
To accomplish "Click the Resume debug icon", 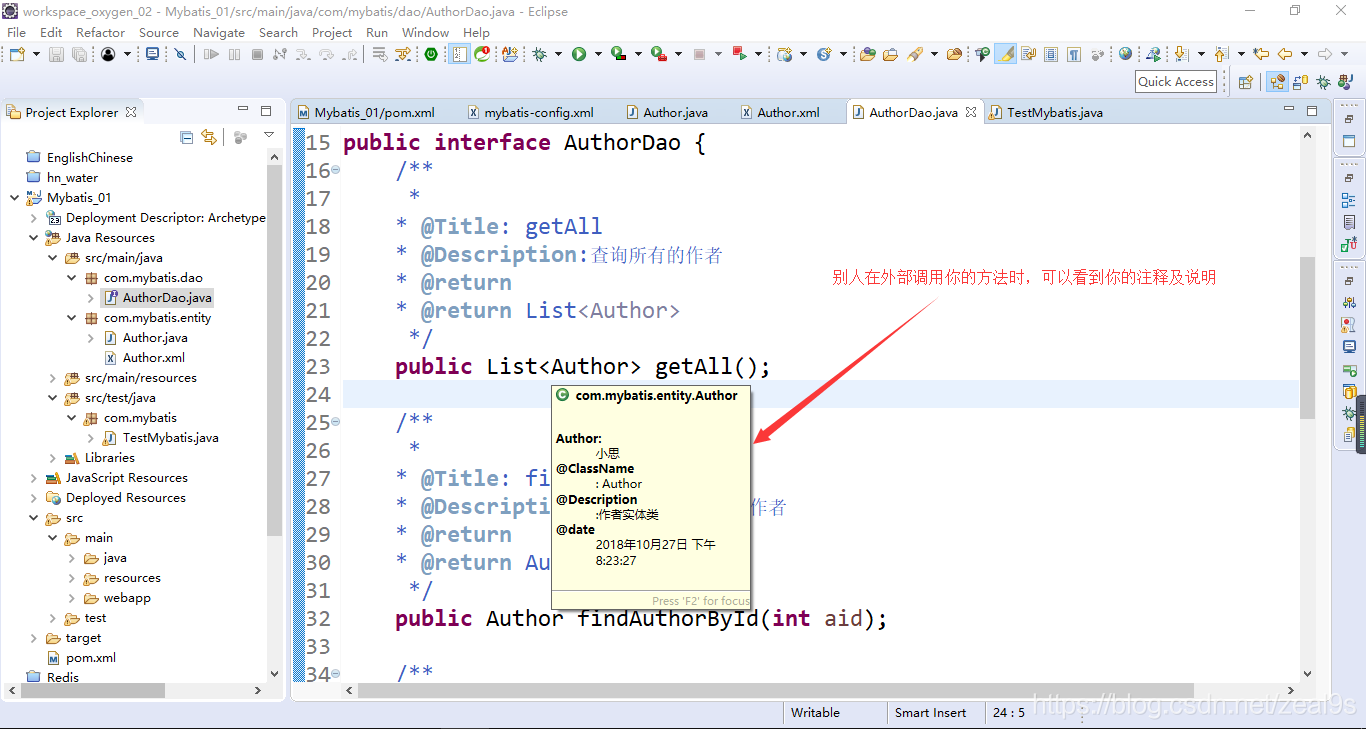I will 211,54.
